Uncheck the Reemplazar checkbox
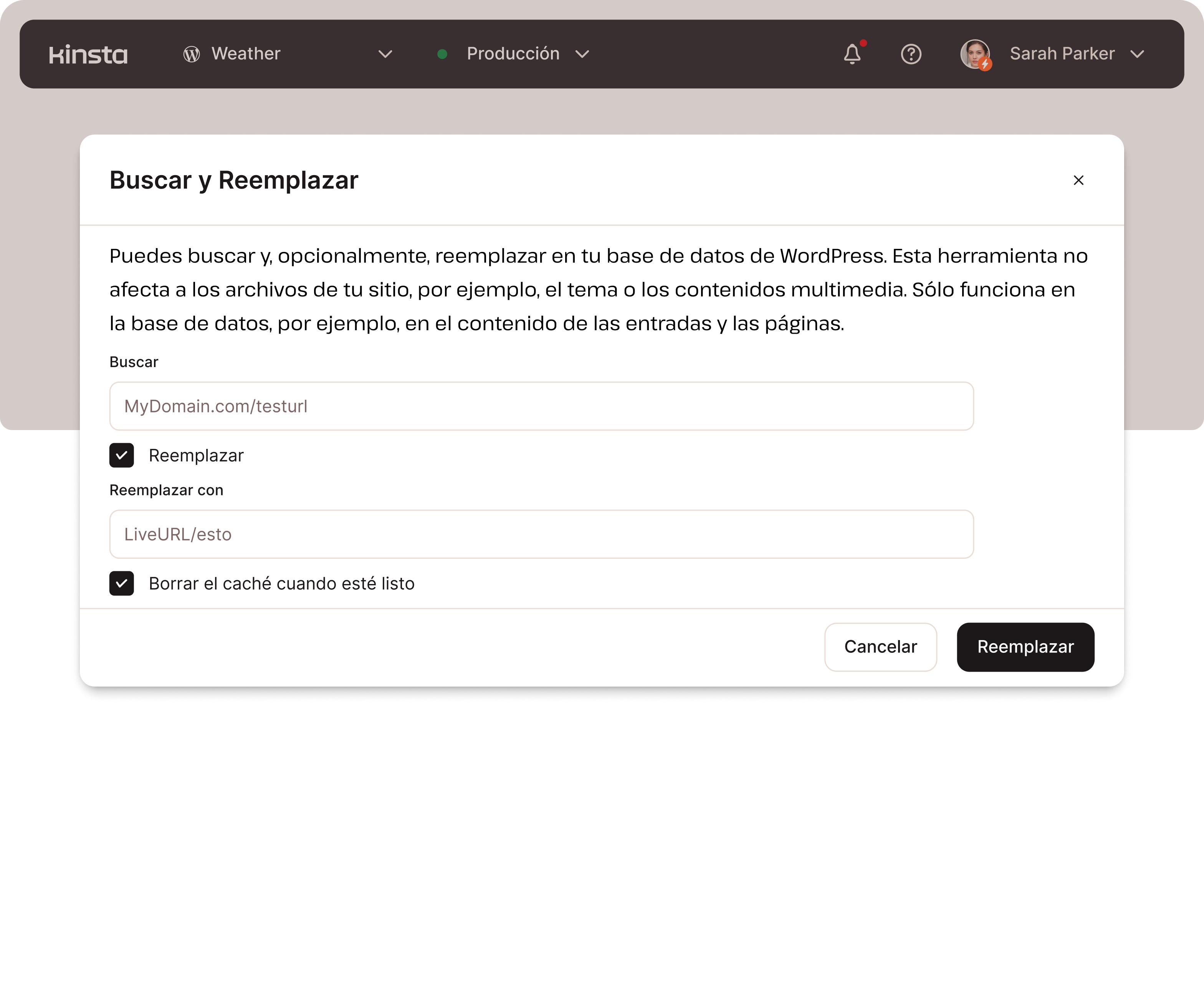This screenshot has width=1204, height=983. (122, 455)
